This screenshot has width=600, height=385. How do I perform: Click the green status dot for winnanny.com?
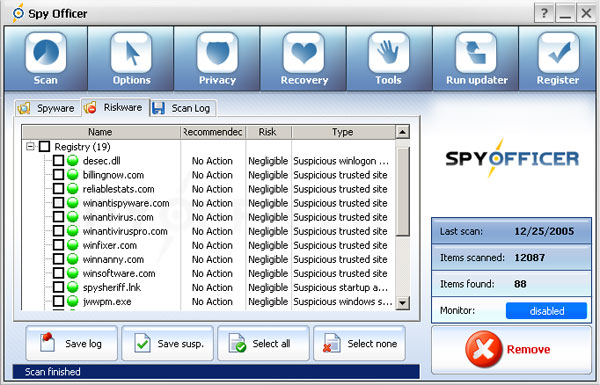click(x=72, y=259)
